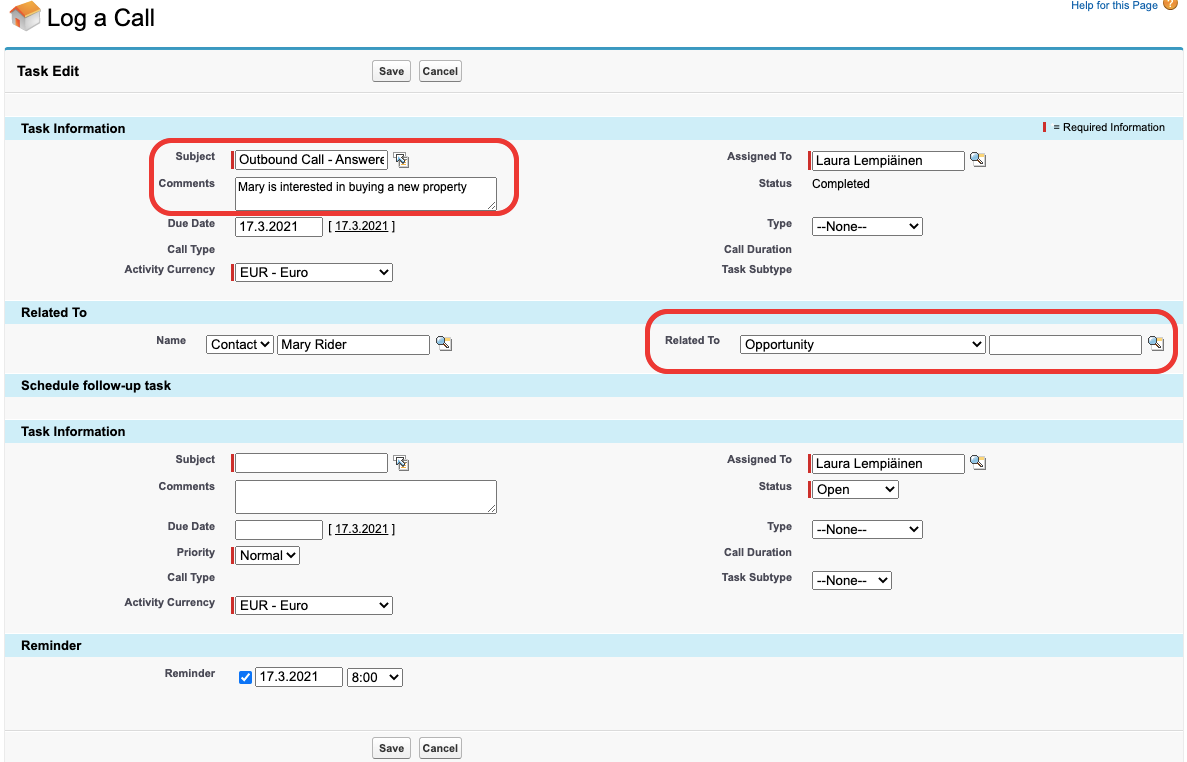Viewport: 1187px width, 762px height.
Task: Open the Type dropdown in follow-up task section
Action: [867, 530]
